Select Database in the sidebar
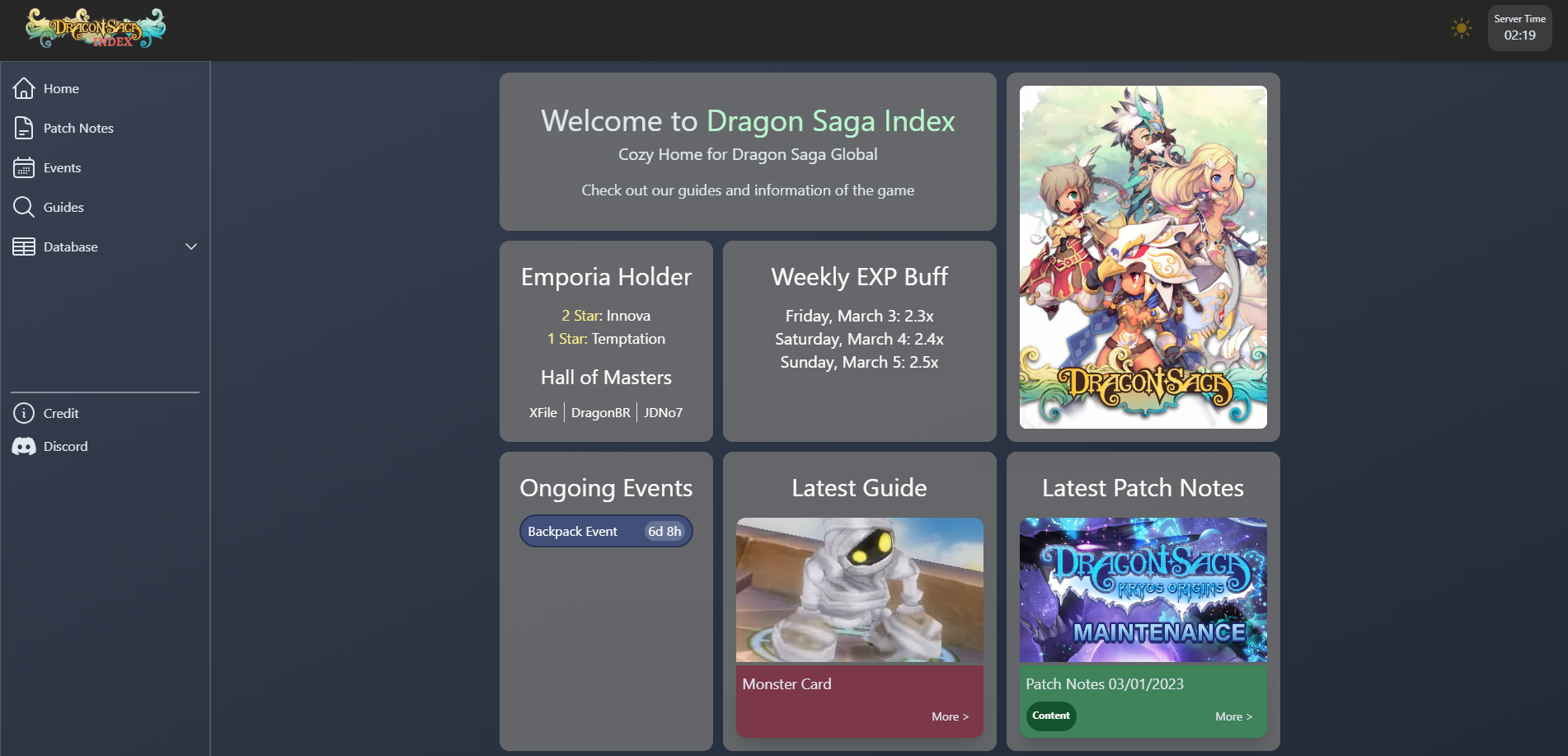This screenshot has width=1568, height=756. [x=70, y=247]
